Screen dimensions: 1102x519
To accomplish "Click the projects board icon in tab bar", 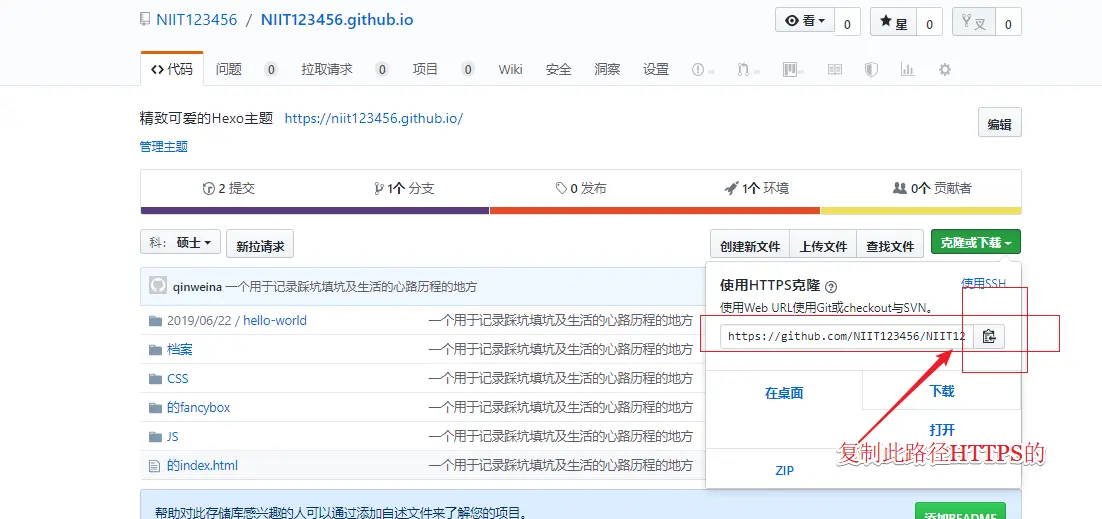I will click(789, 70).
